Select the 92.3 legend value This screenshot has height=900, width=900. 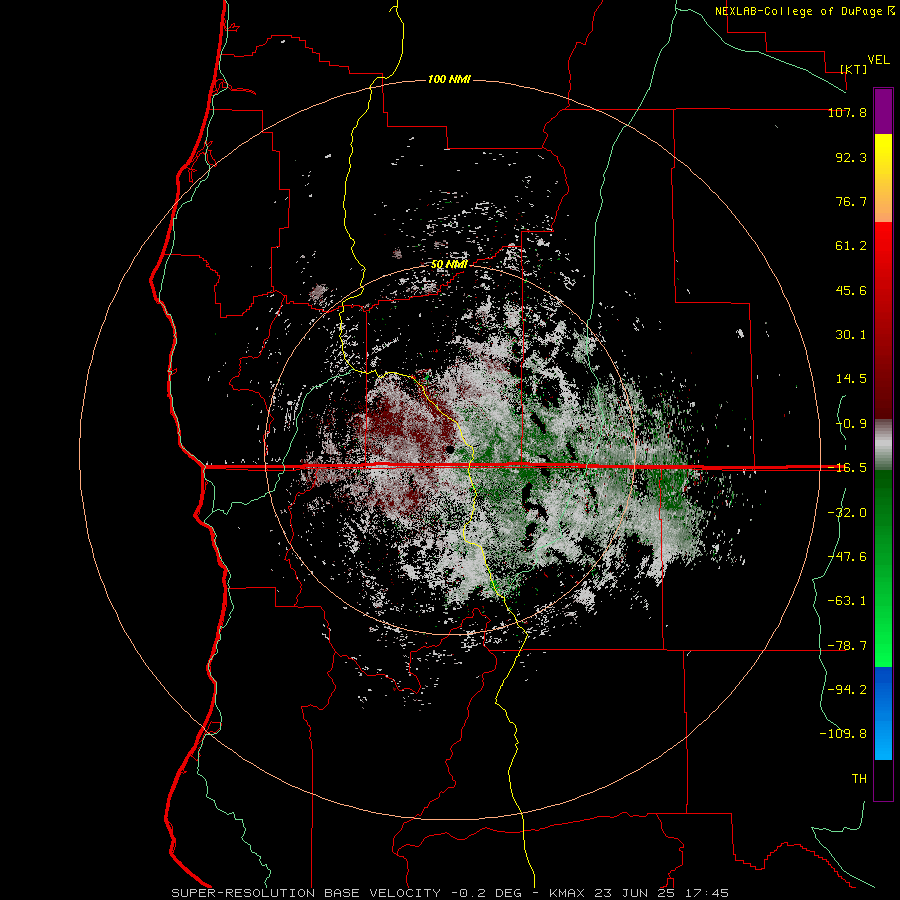851,157
